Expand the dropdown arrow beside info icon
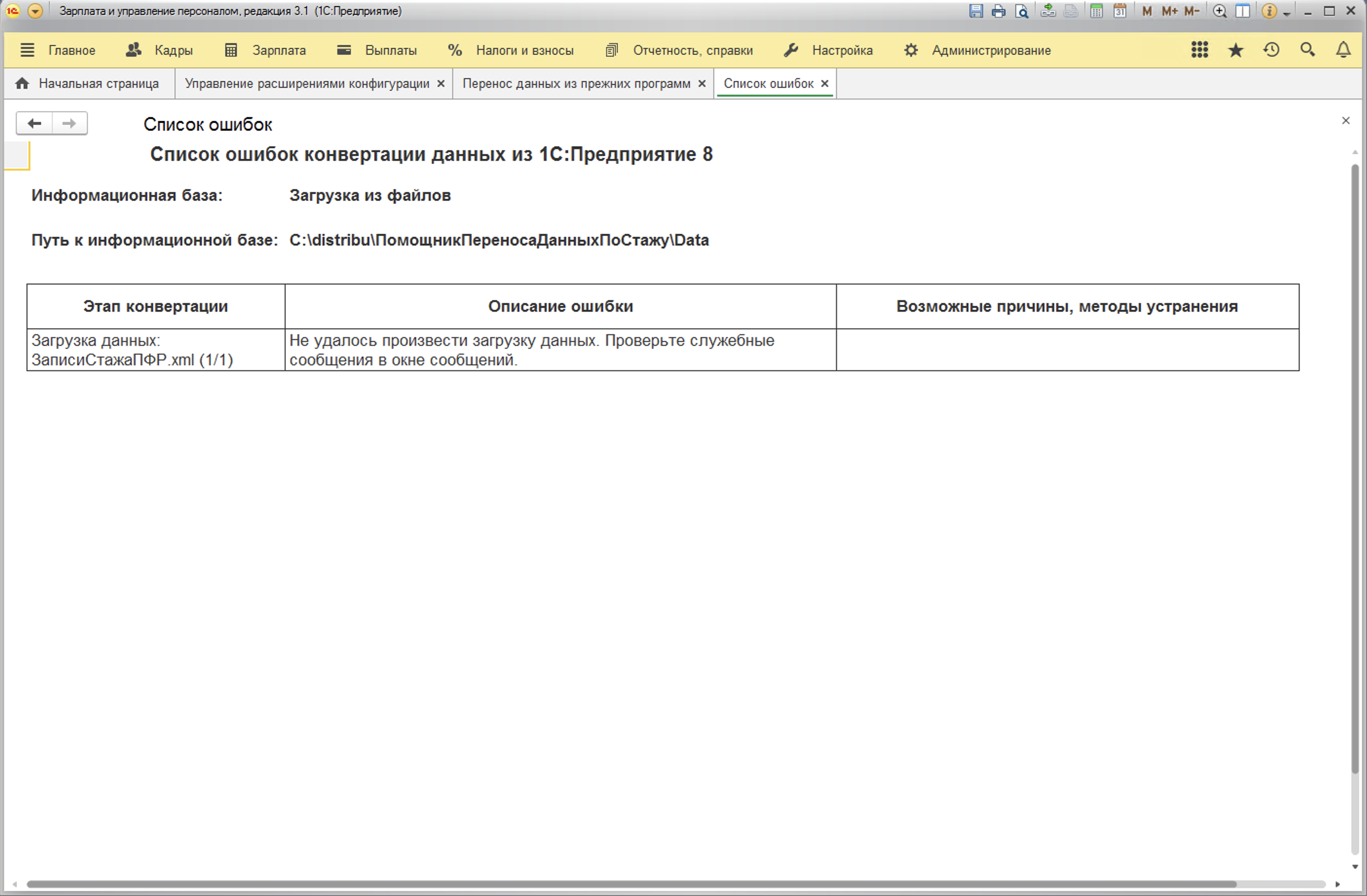The width and height of the screenshot is (1367, 896). pos(1287,13)
